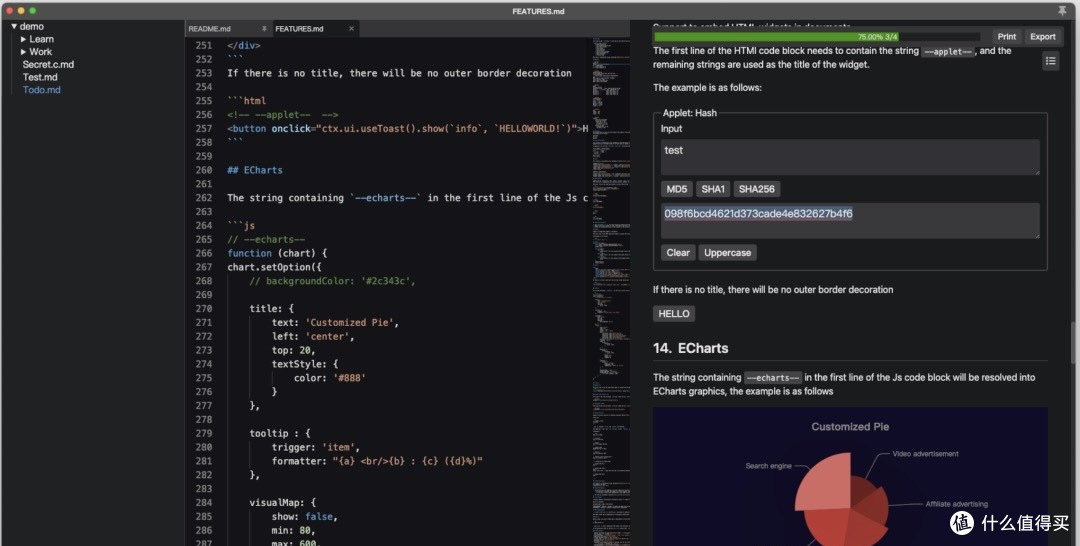Click the pin icon on README.md tab
This screenshot has height=546, width=1080.
tap(264, 29)
